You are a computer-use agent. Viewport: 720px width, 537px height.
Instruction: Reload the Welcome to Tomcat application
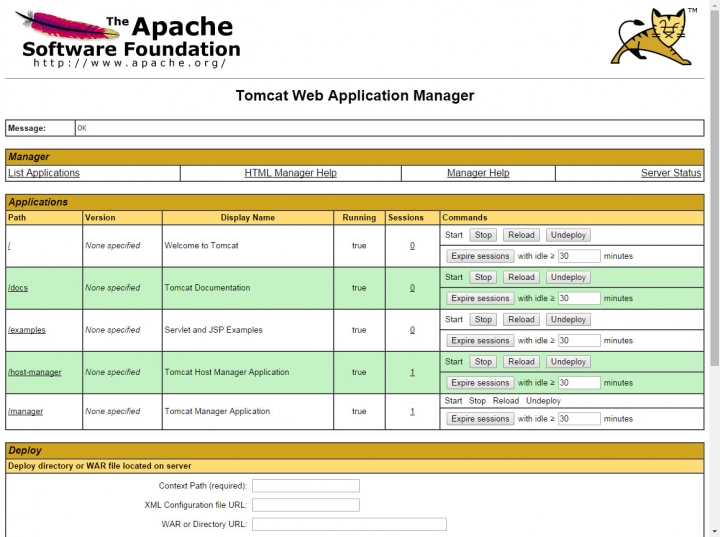pyautogui.click(x=521, y=235)
